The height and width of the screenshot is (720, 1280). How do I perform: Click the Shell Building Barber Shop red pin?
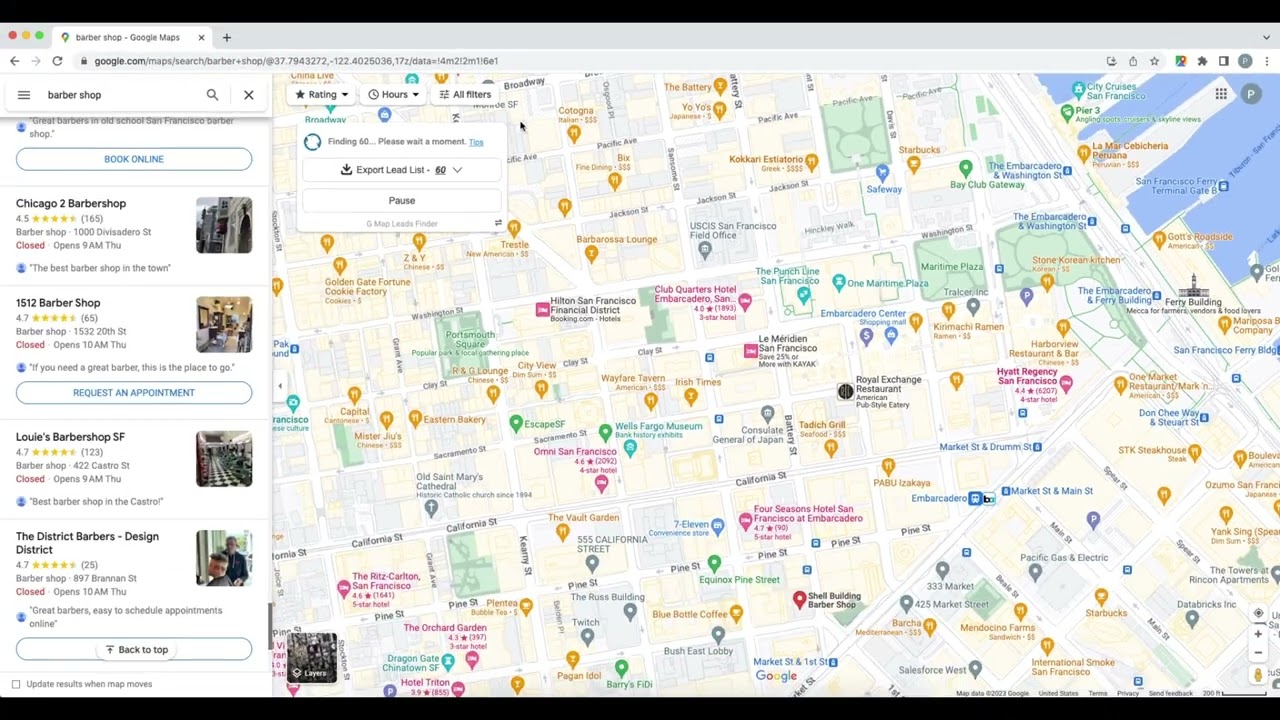click(x=799, y=599)
